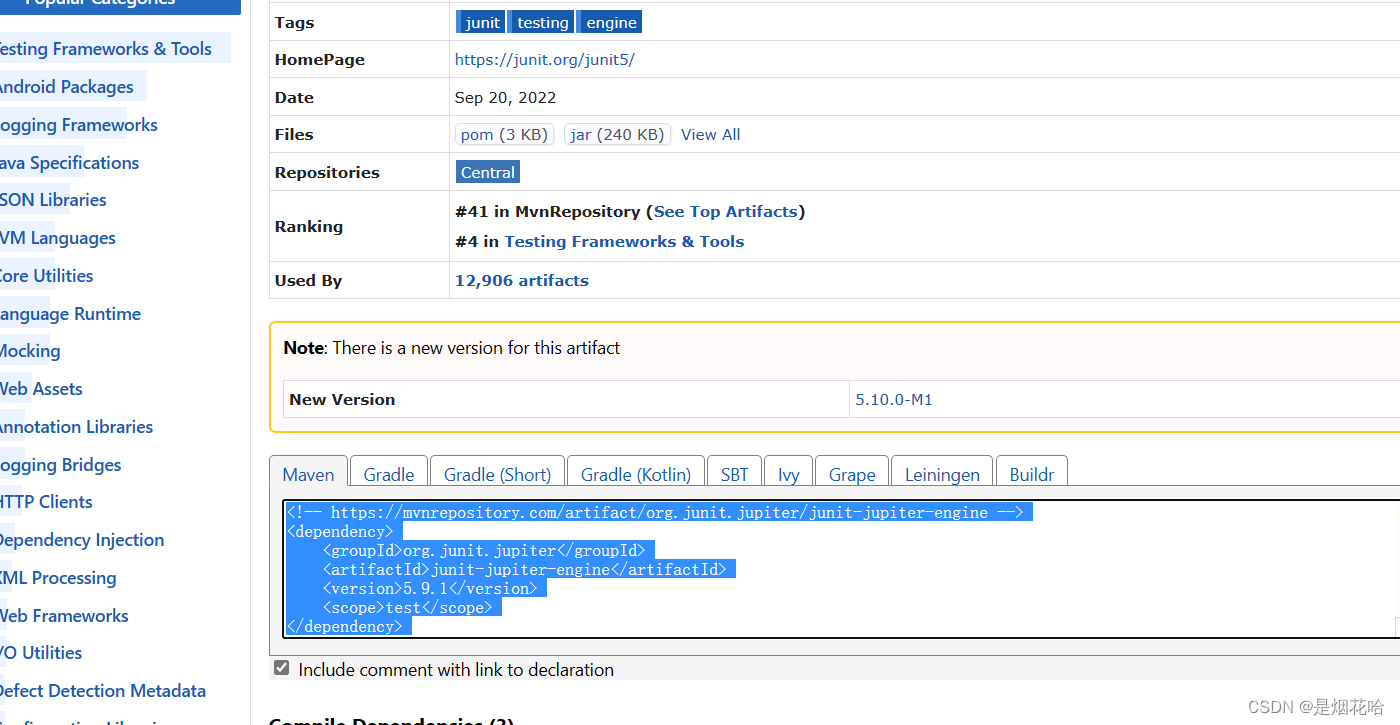Click the Repositories row label
1400x725 pixels.
(x=327, y=172)
